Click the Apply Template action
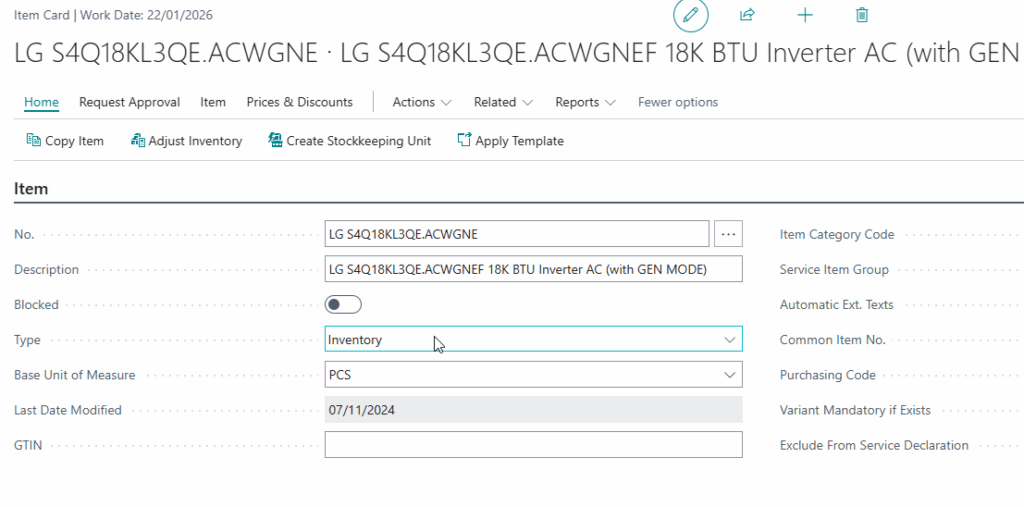The image size is (1024, 507). pos(510,140)
